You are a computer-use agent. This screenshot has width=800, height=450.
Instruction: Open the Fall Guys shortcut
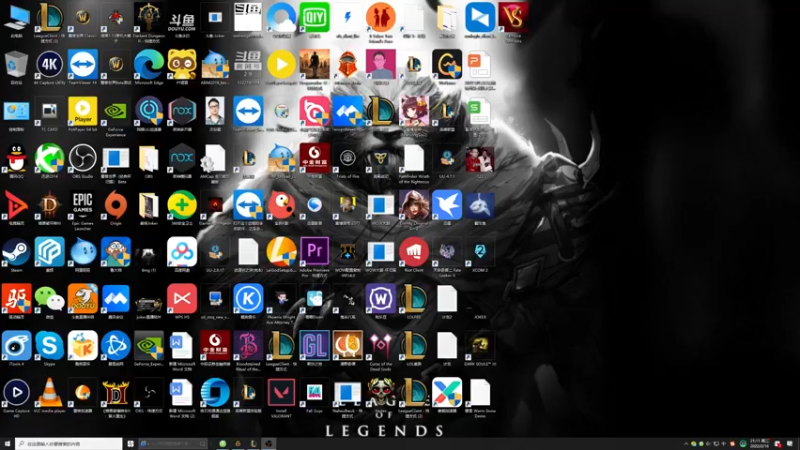pos(314,395)
